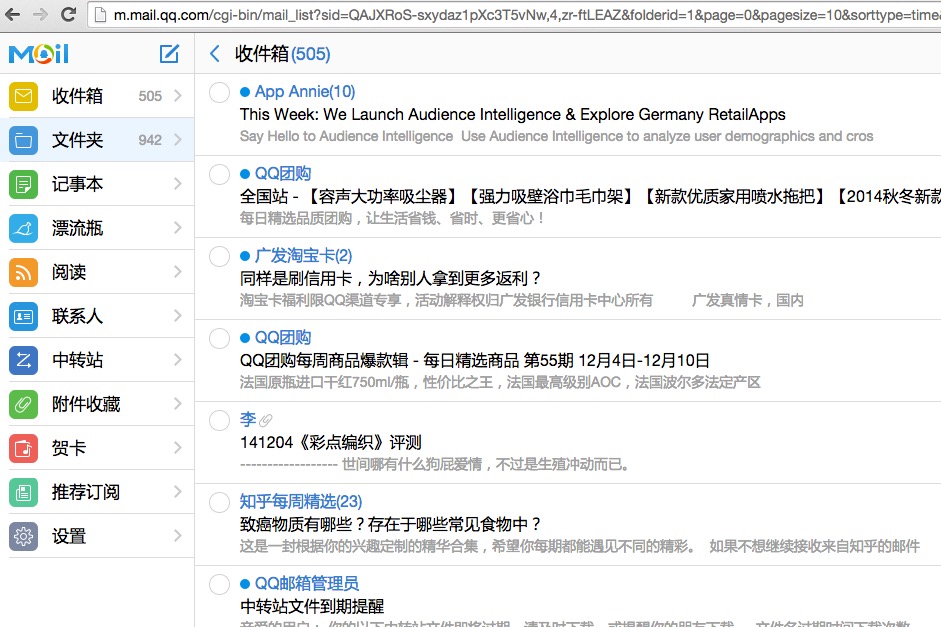This screenshot has width=941, height=627.
Task: Open 中转站 in the sidebar
Action: click(x=97, y=360)
